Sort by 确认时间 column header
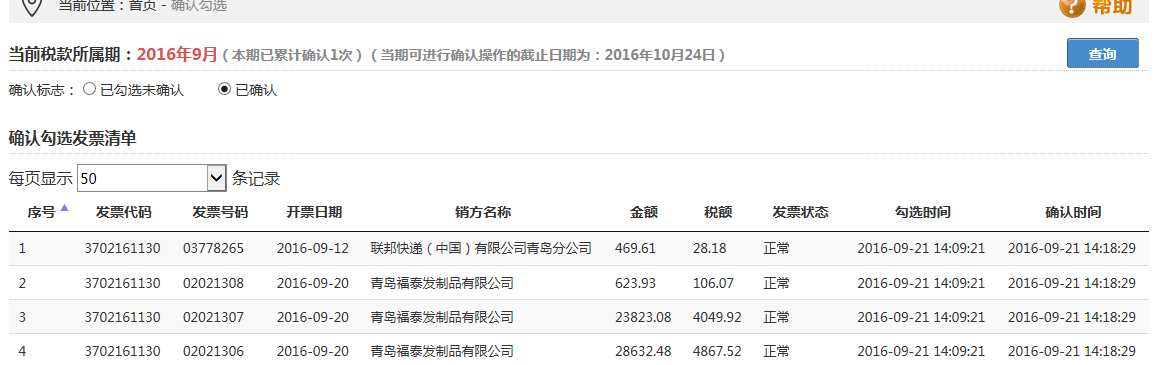 1073,213
